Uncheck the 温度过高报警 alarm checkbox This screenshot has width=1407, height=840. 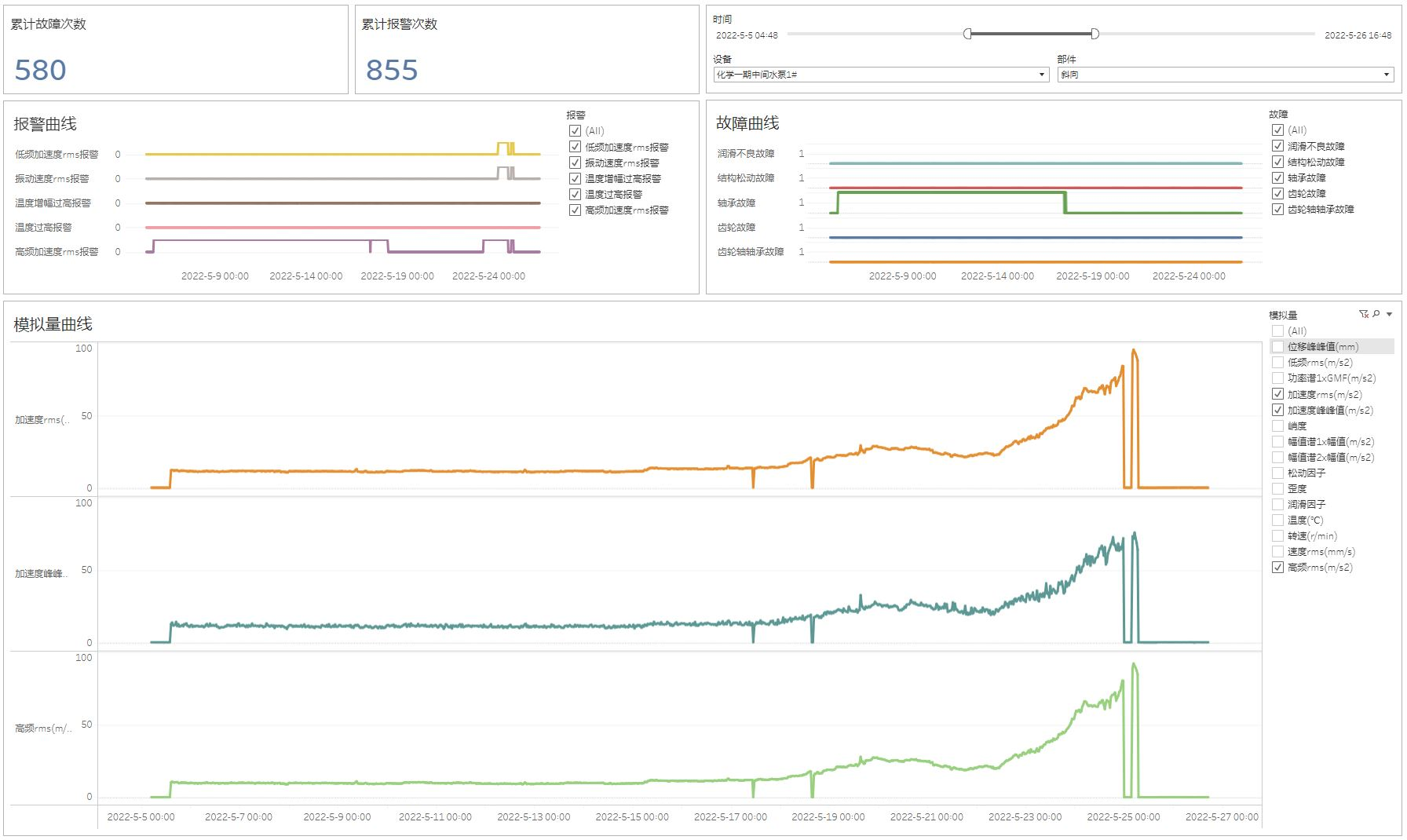pos(575,194)
